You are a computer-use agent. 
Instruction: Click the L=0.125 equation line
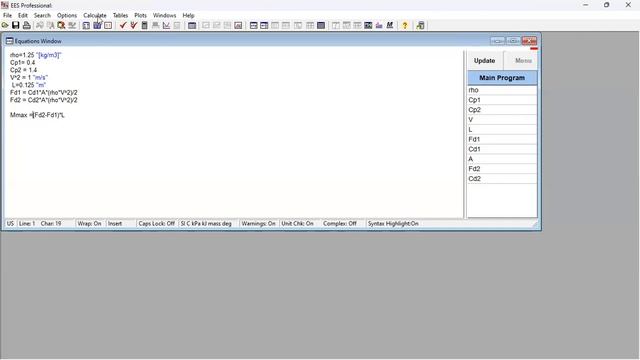click(x=29, y=85)
